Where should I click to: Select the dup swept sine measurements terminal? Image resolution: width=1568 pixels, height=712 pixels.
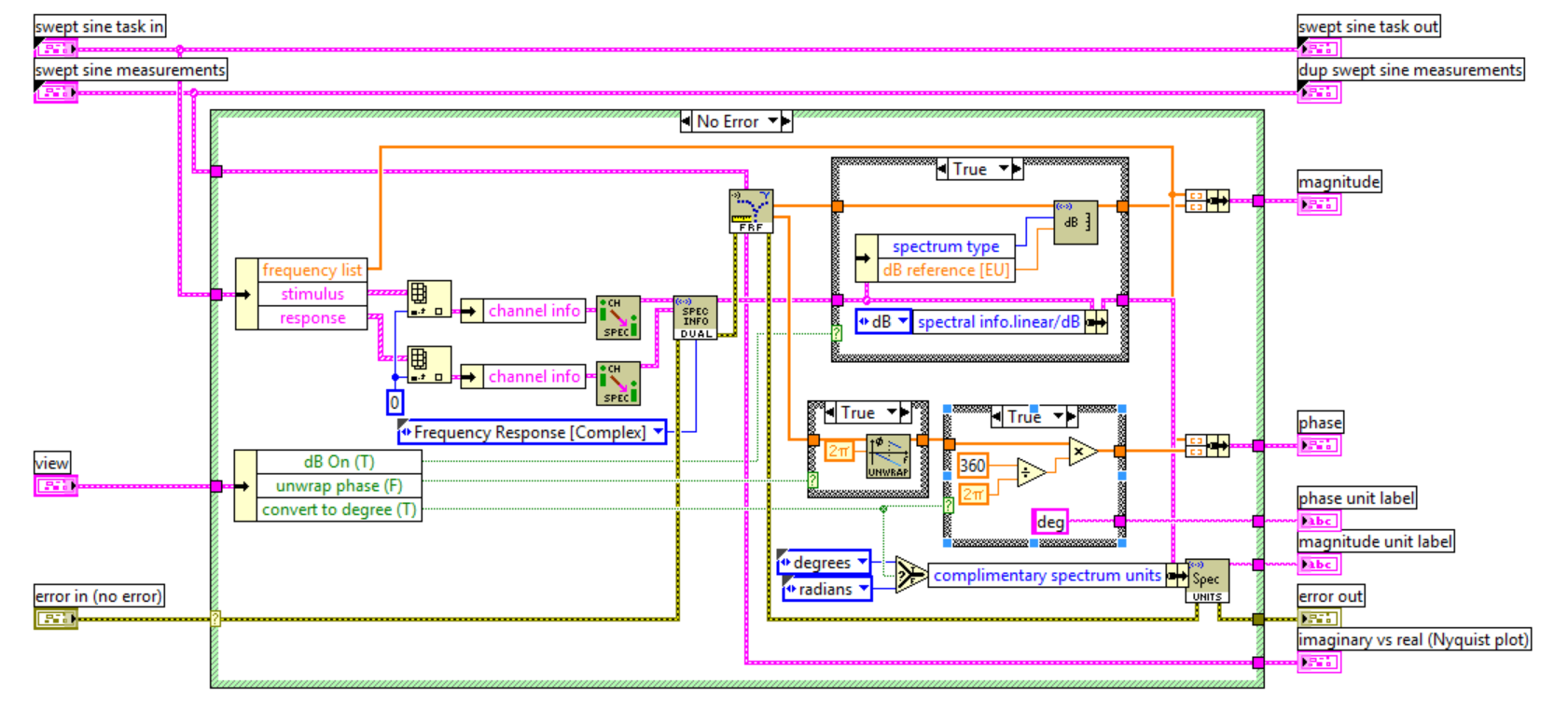click(1319, 91)
